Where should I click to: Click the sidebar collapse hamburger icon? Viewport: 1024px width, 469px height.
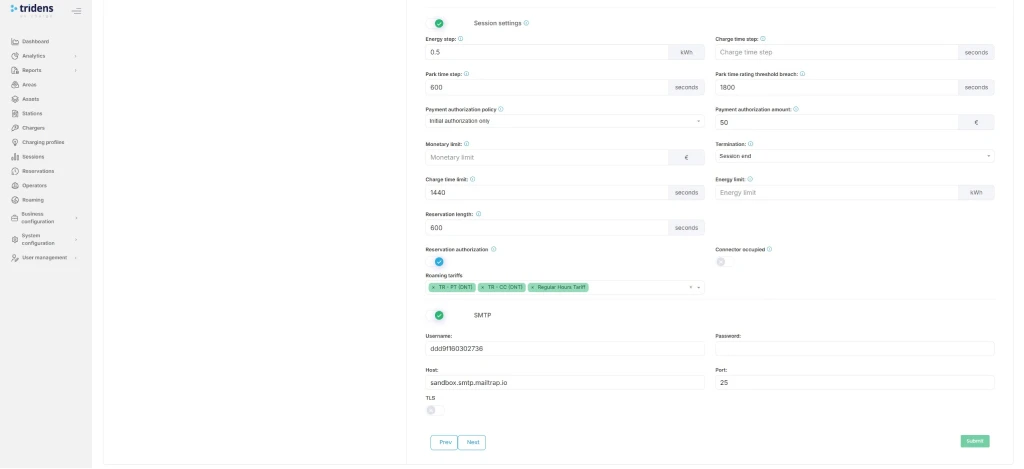click(x=76, y=11)
